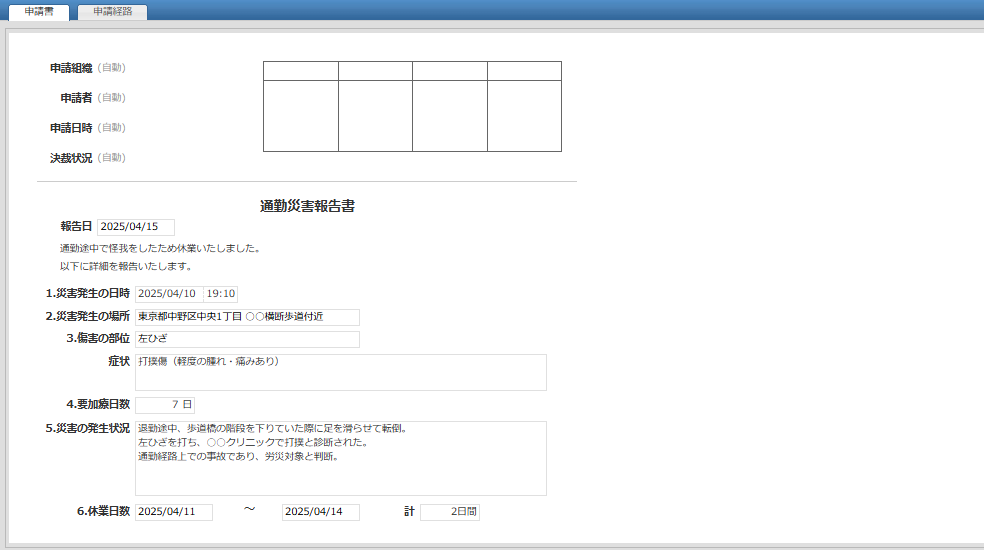Image resolution: width=1000 pixels, height=550 pixels.
Task: Click the 計 total days field
Action: point(450,512)
